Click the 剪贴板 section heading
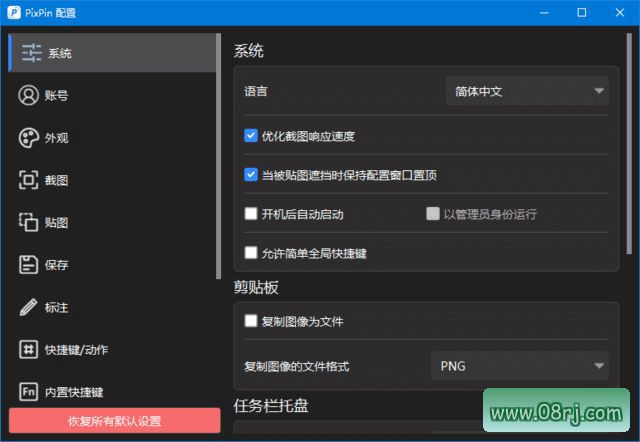 [x=256, y=287]
